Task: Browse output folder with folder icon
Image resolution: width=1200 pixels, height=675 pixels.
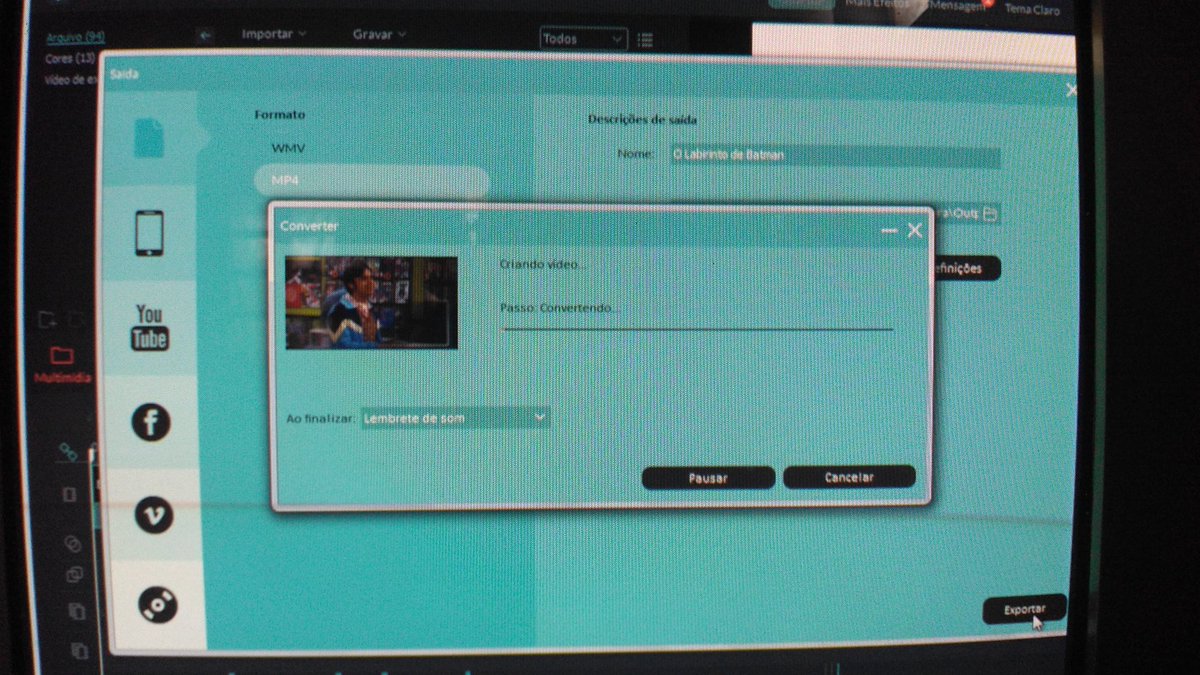Action: coord(990,214)
